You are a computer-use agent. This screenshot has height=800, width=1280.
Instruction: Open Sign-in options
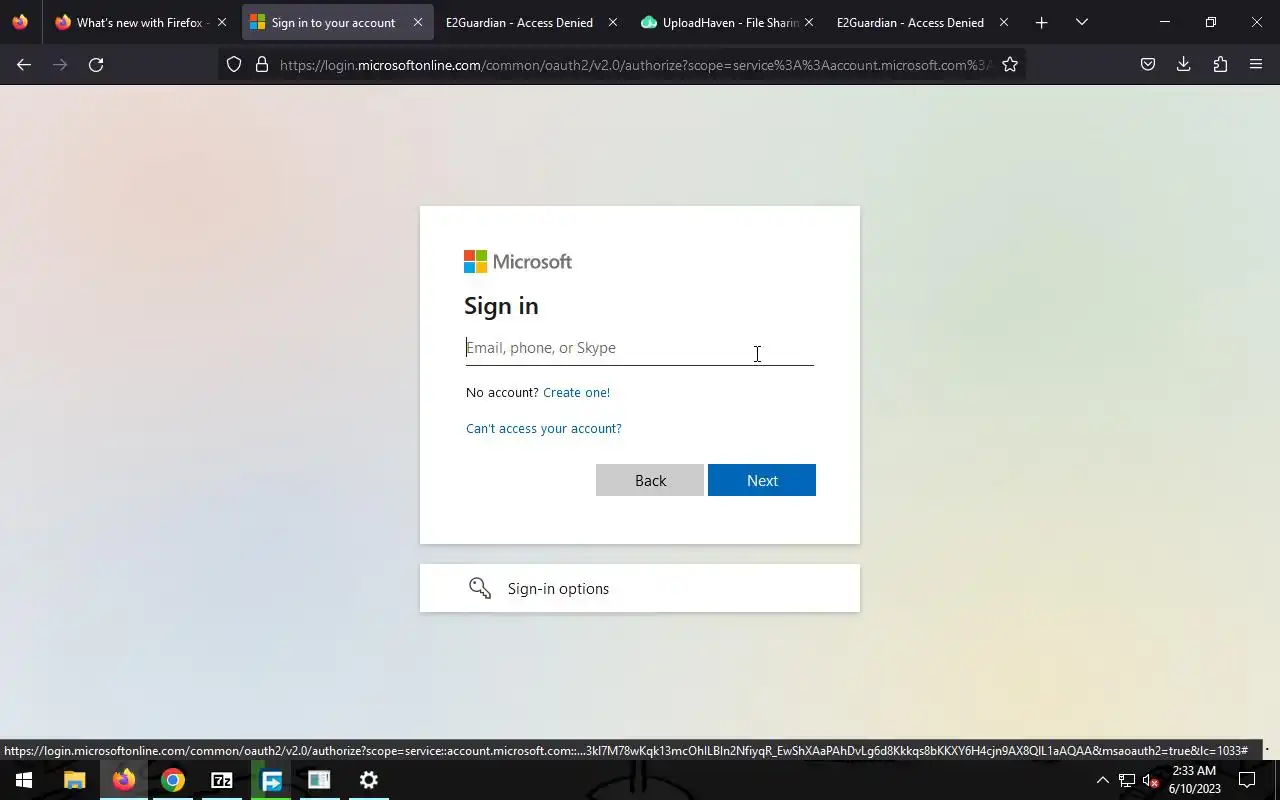point(640,588)
